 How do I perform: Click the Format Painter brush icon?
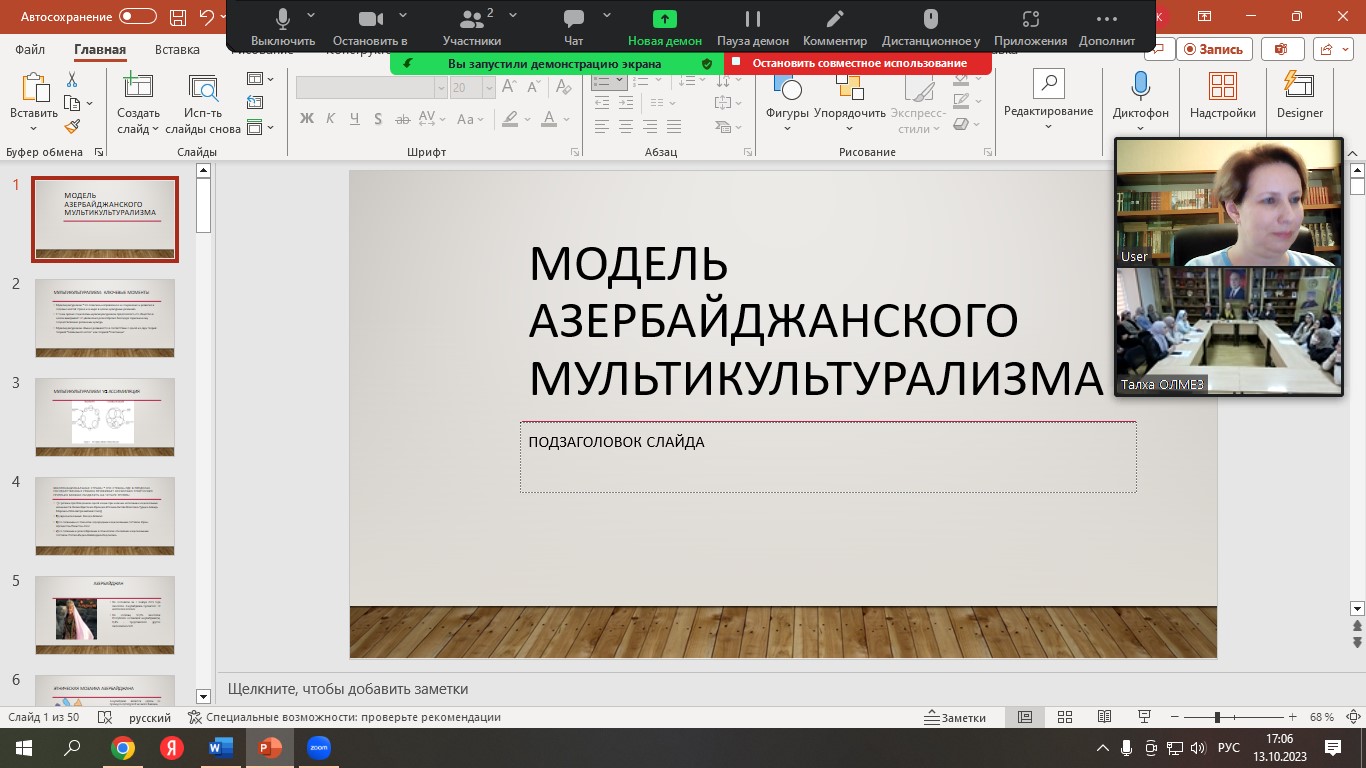point(72,127)
